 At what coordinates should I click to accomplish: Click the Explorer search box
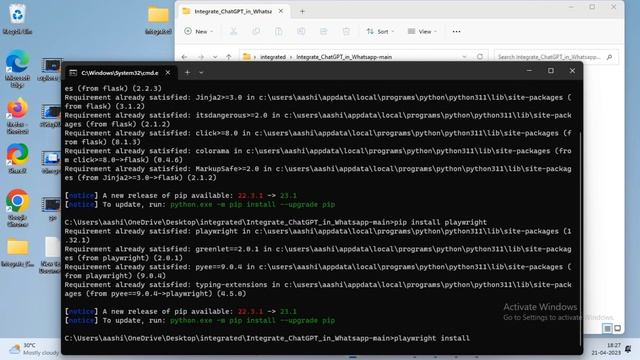coord(556,57)
